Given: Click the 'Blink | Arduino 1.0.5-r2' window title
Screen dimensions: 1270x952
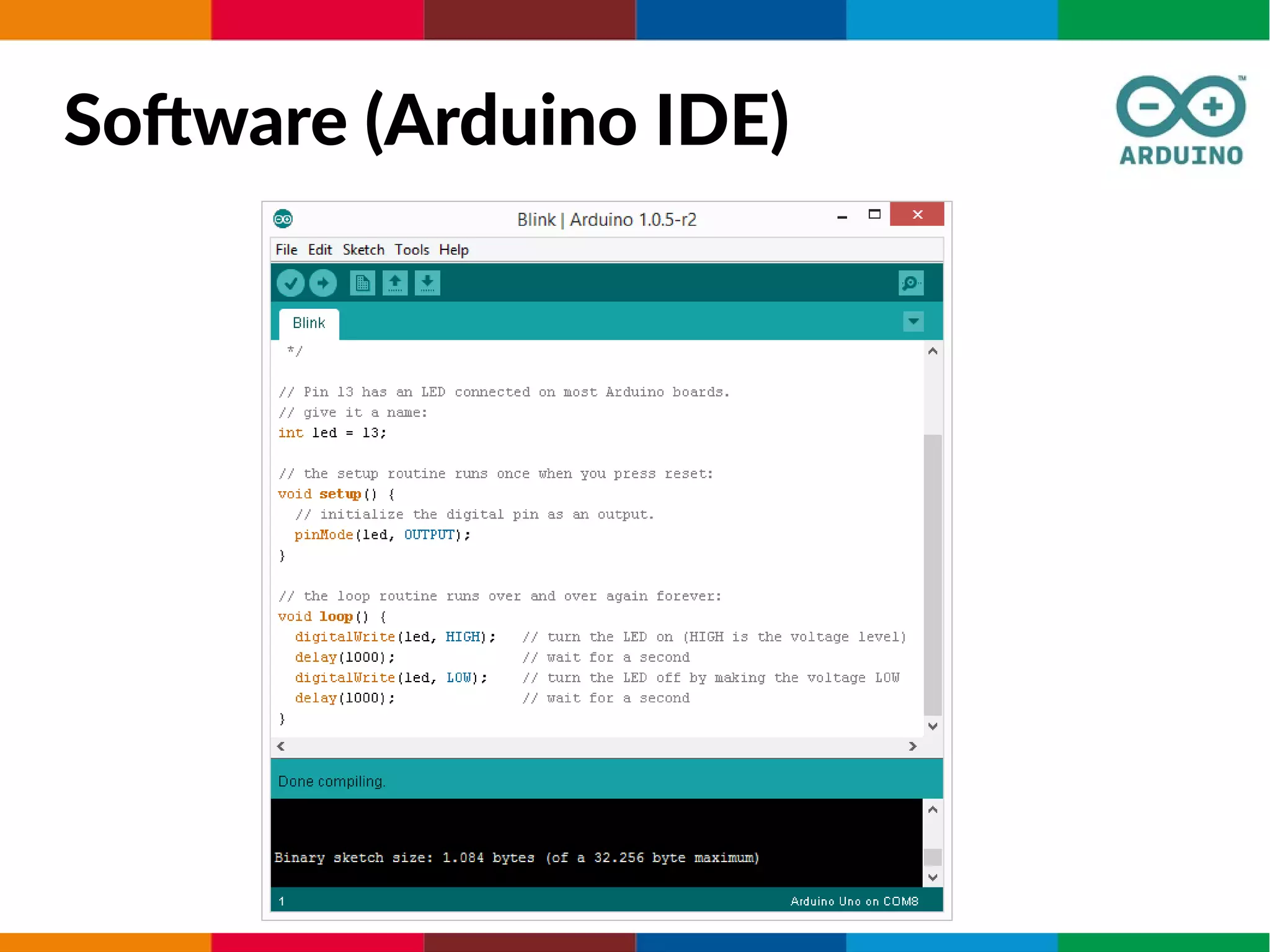Looking at the screenshot, I should pyautogui.click(x=606, y=220).
